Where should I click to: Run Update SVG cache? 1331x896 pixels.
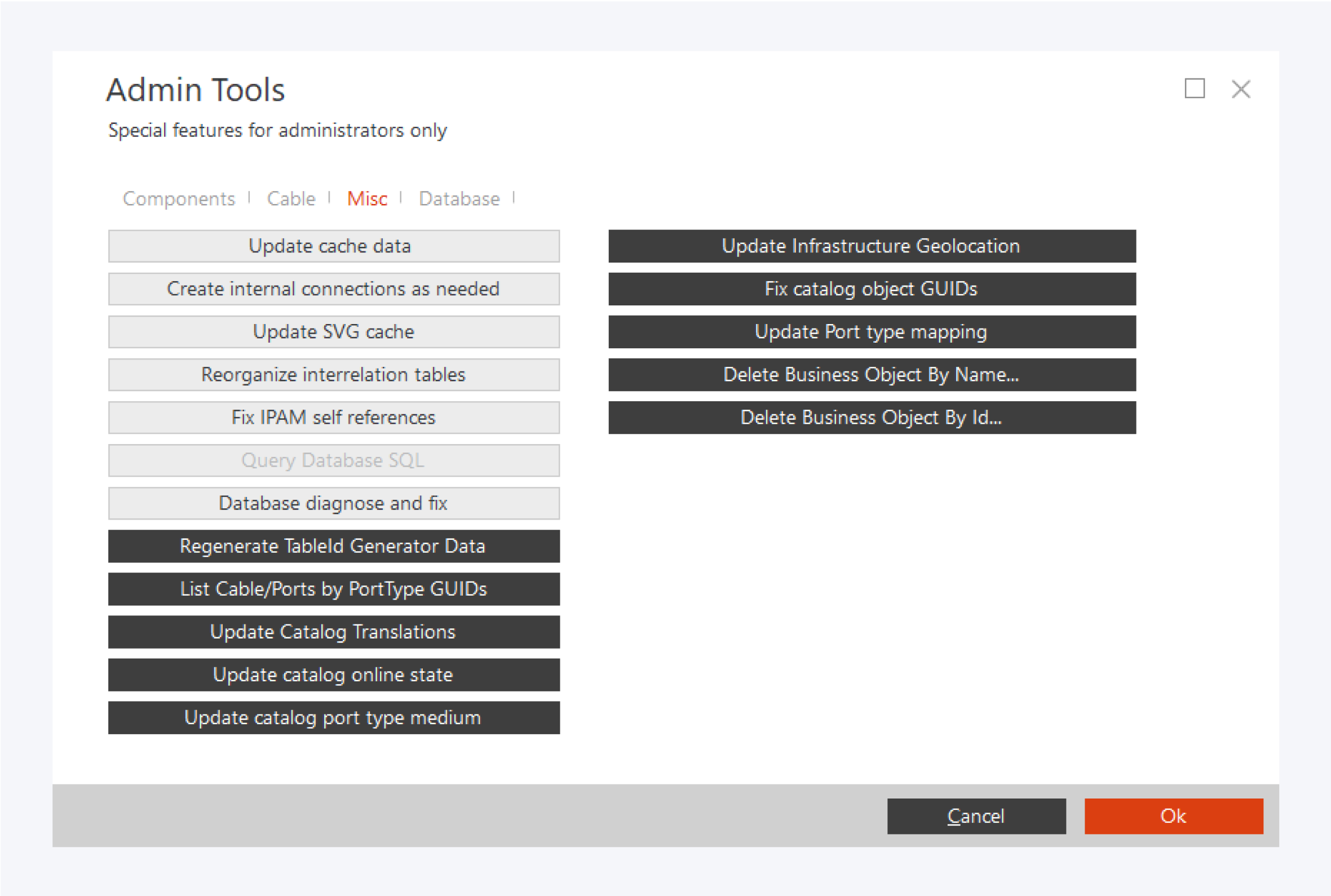[x=334, y=332]
